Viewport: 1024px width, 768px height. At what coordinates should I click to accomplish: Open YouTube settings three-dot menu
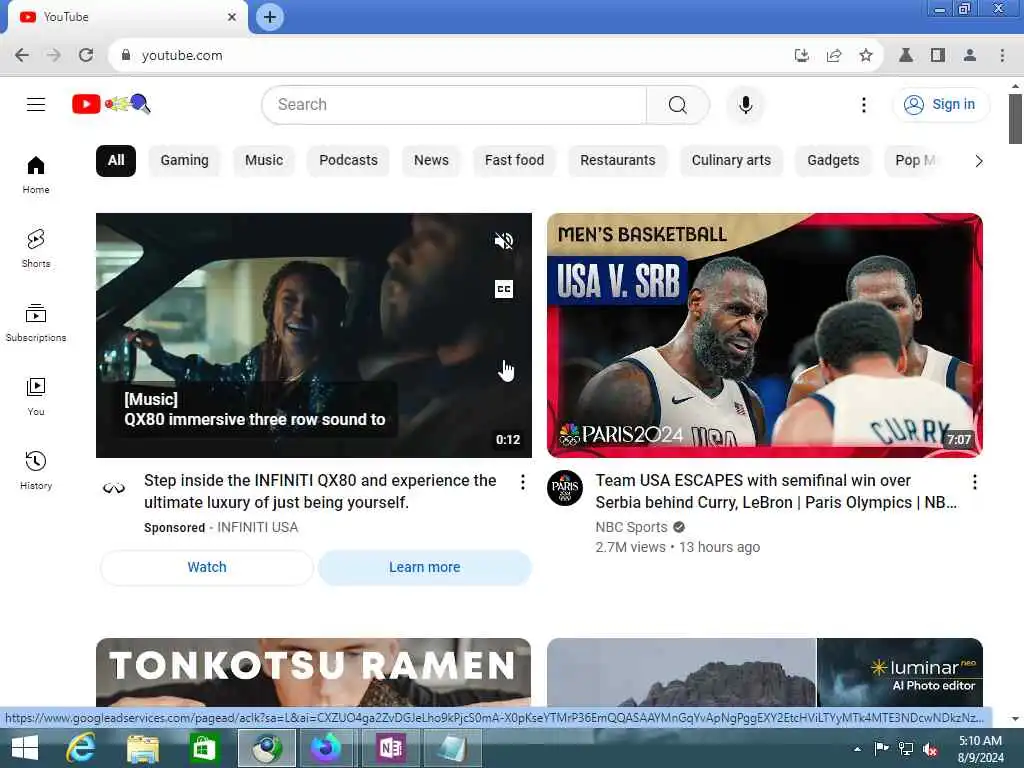point(863,104)
